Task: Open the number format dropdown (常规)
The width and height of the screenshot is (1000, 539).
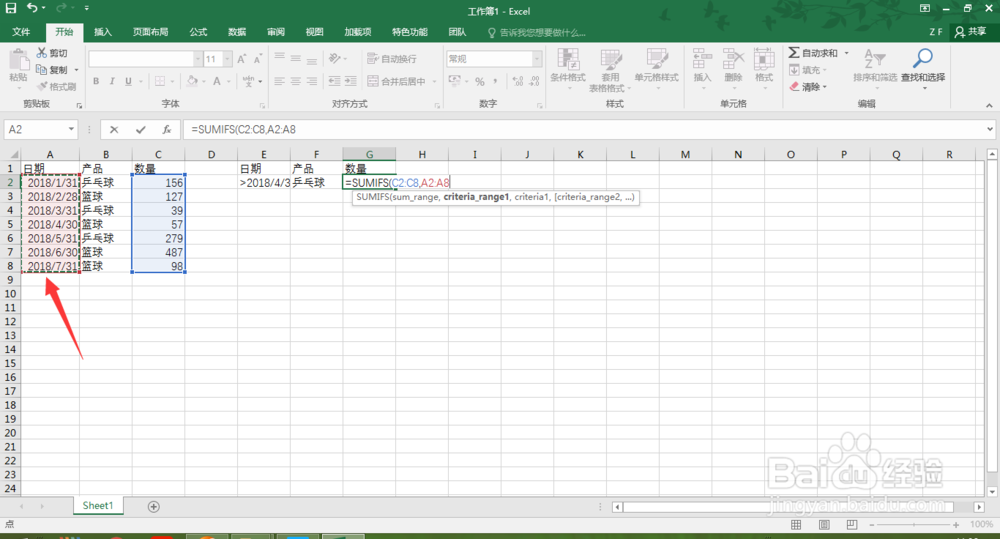Action: (x=537, y=59)
